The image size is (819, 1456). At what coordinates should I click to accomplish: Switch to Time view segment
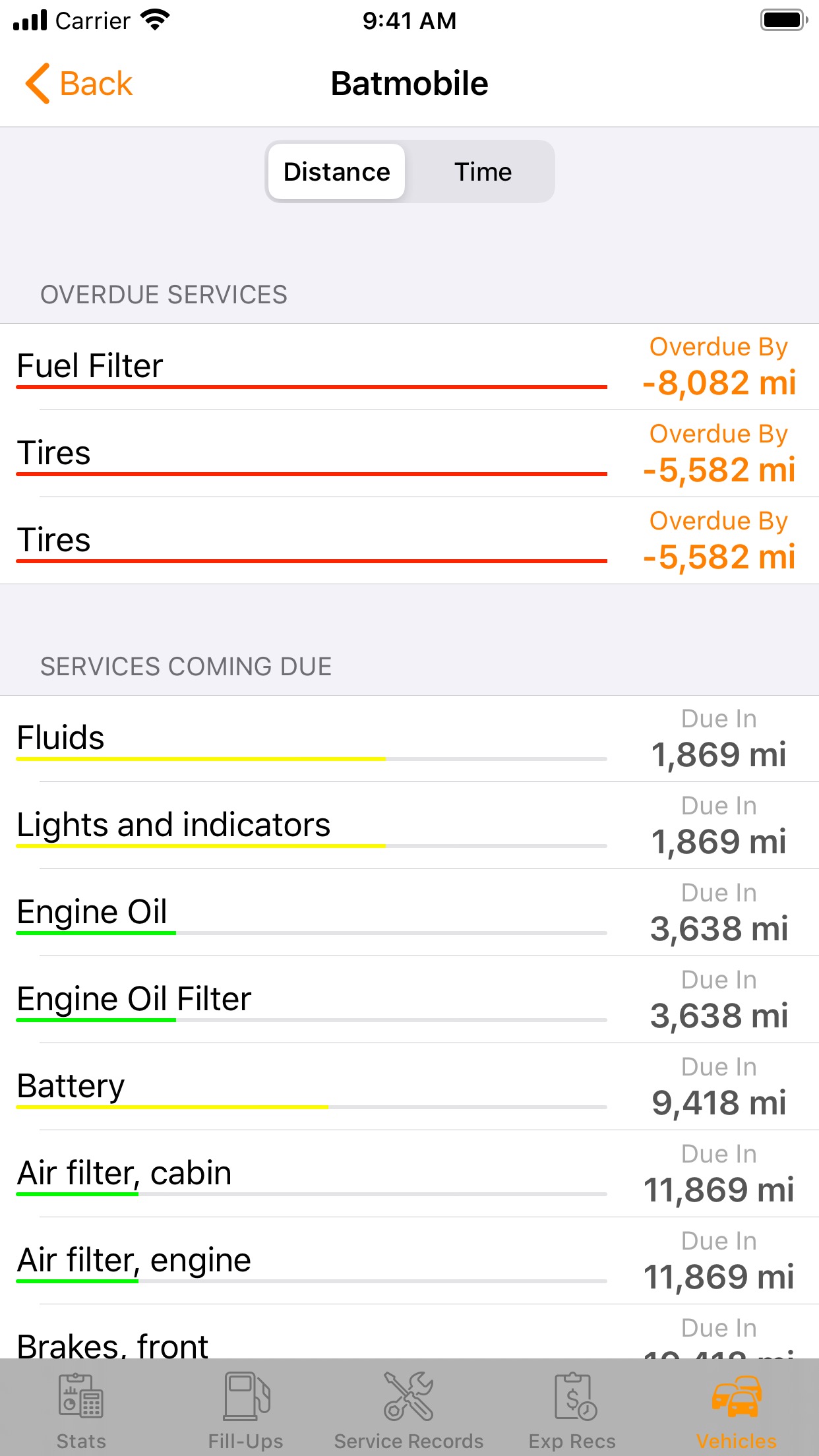click(x=483, y=172)
